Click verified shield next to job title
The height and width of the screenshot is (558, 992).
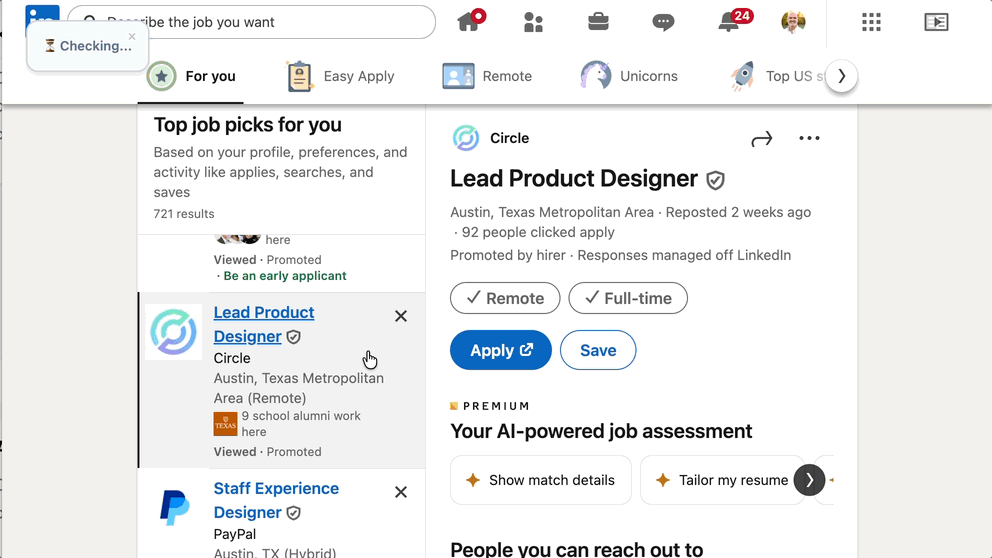(x=716, y=180)
